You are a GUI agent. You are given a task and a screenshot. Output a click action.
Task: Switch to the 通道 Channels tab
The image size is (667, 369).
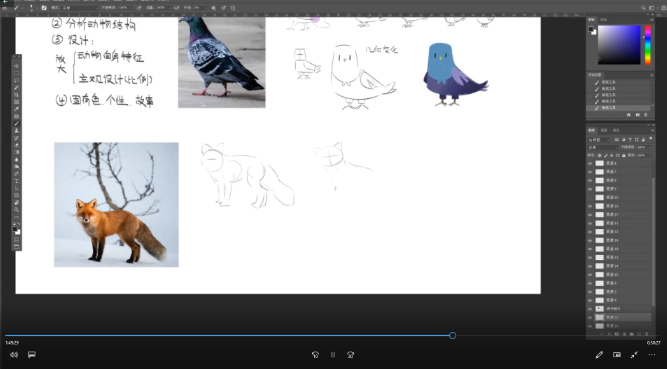(604, 130)
